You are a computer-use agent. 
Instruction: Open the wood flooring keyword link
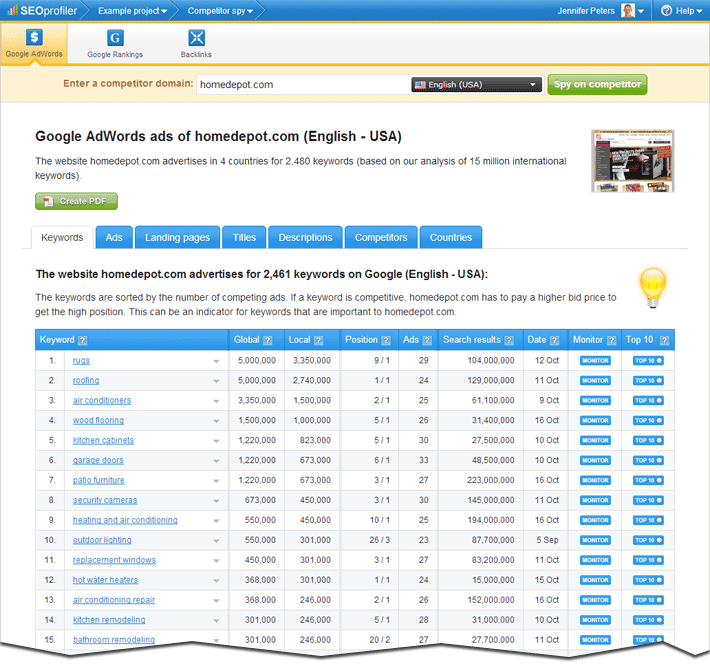pyautogui.click(x=98, y=420)
